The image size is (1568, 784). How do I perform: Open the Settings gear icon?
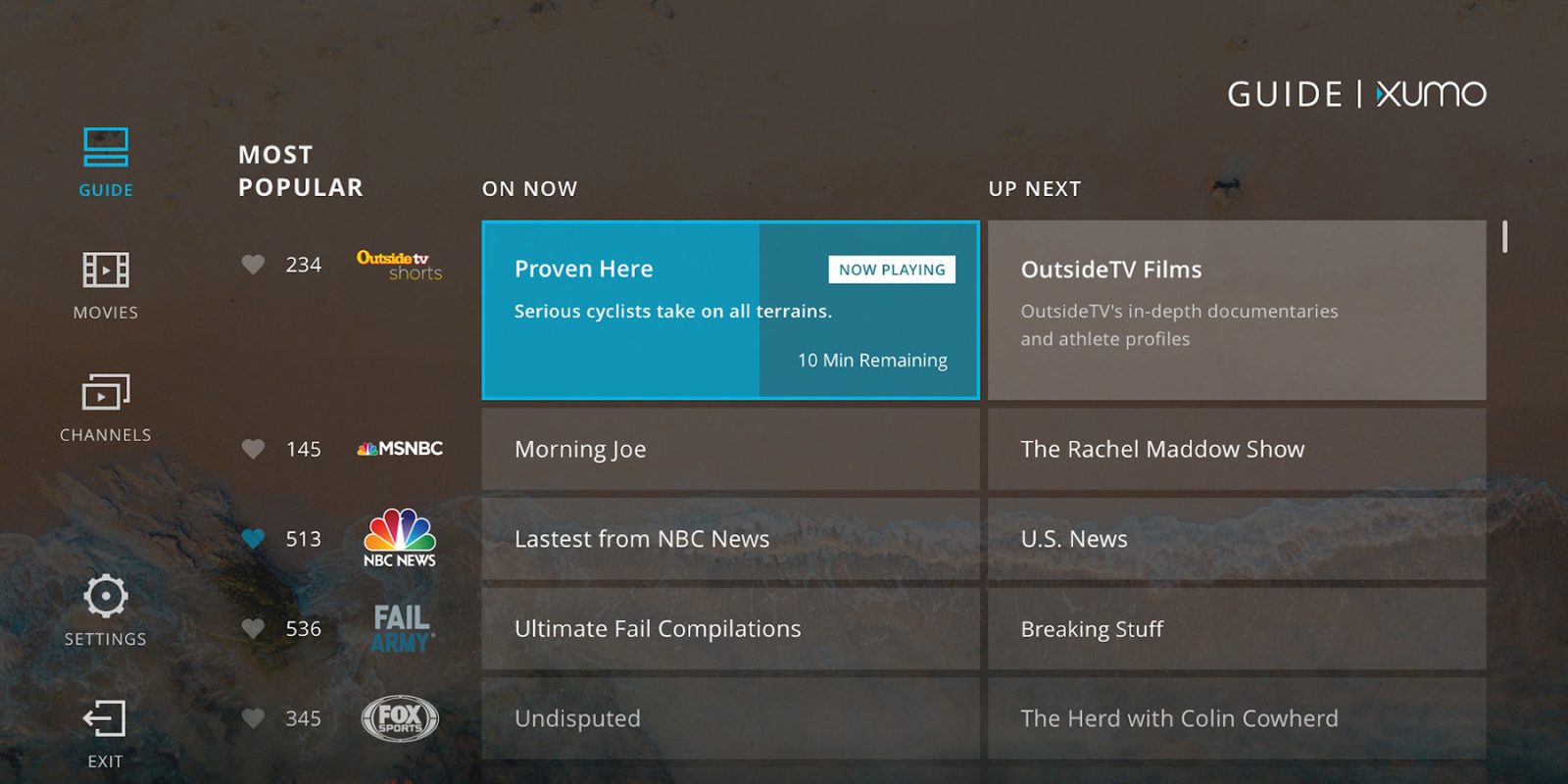tap(106, 596)
